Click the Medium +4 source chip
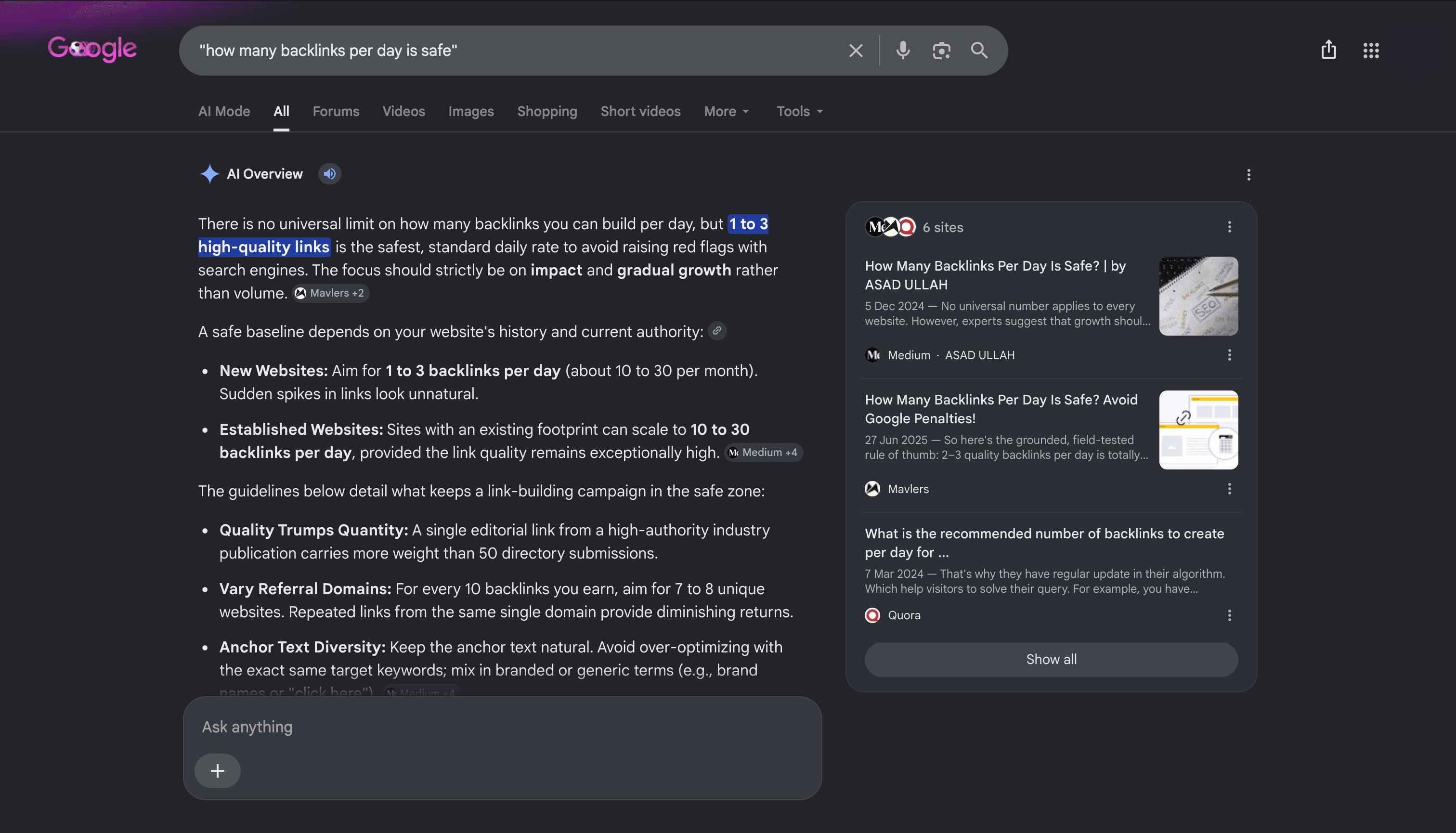 click(763, 453)
